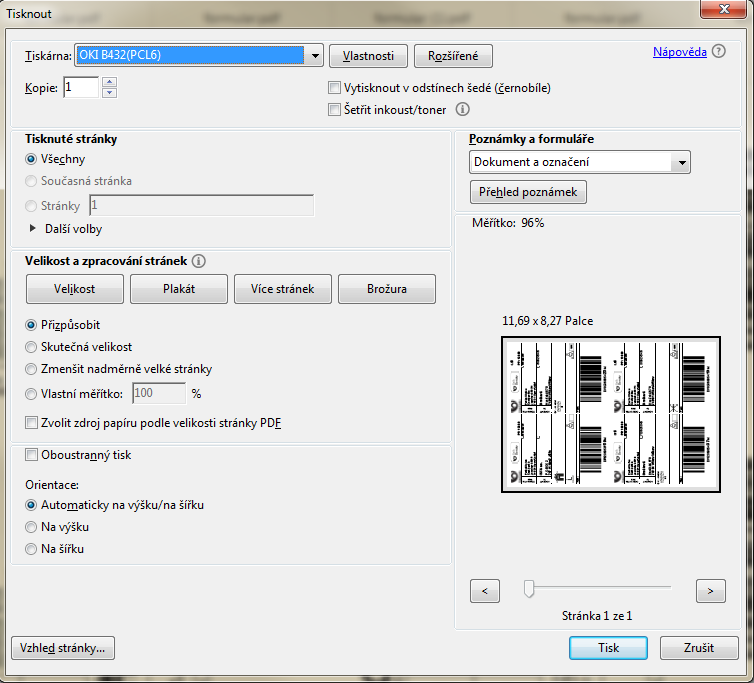754x683 pixels.
Task: Click the print preview thumbnail
Action: (610, 414)
